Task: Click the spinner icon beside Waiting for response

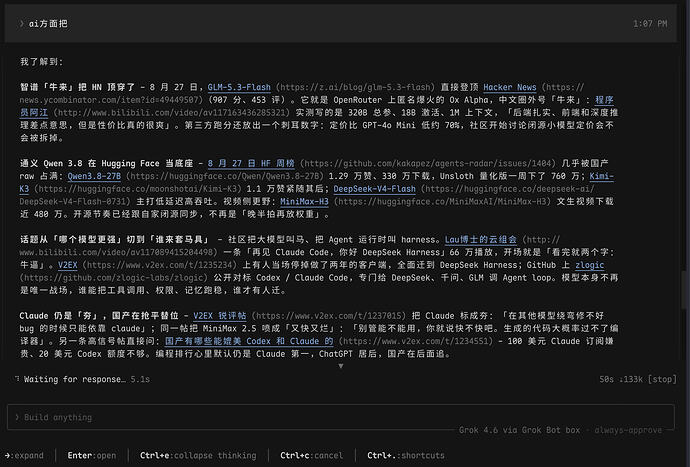Action: tap(17, 379)
